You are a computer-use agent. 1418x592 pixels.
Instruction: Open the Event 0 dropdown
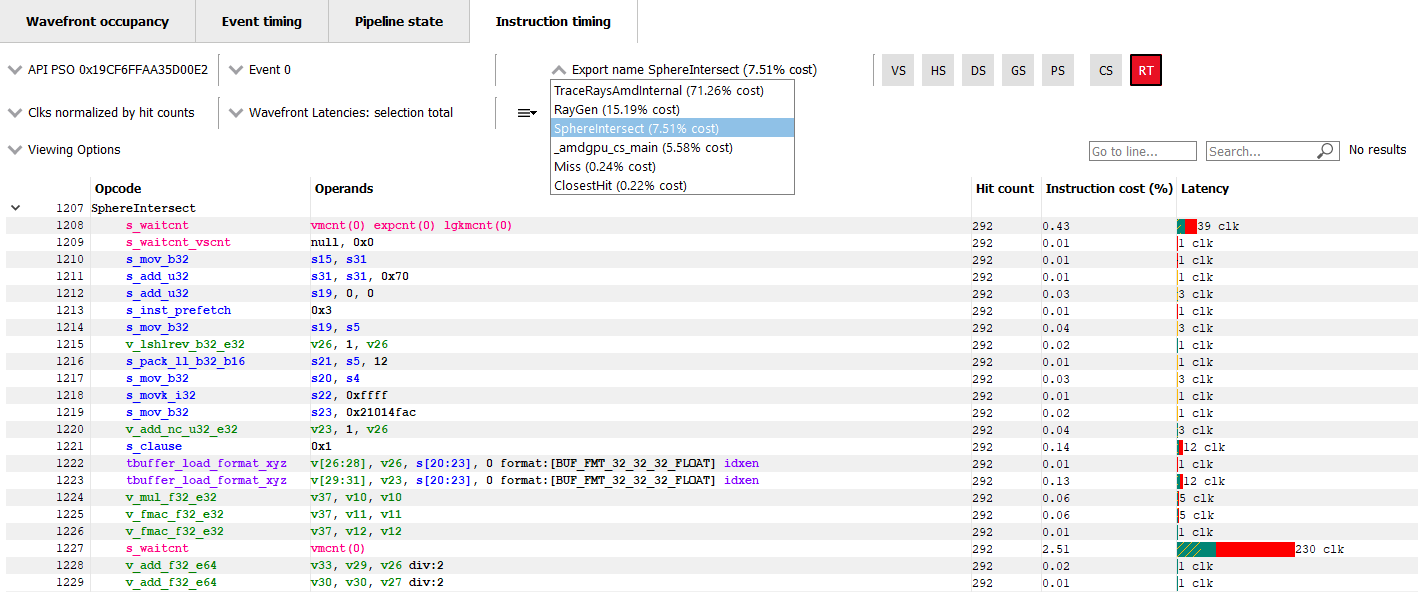(260, 70)
